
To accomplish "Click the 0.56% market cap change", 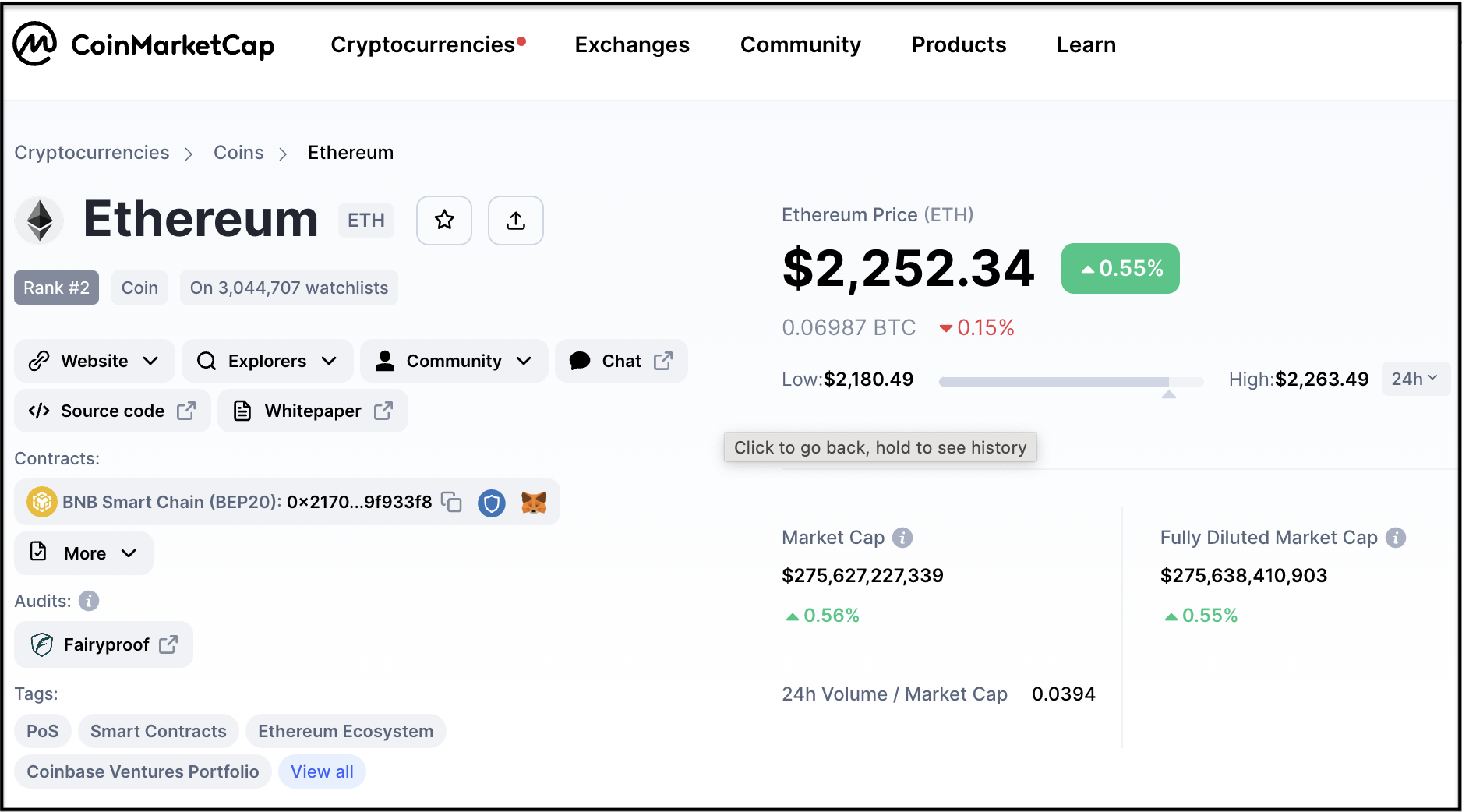I will click(x=822, y=616).
